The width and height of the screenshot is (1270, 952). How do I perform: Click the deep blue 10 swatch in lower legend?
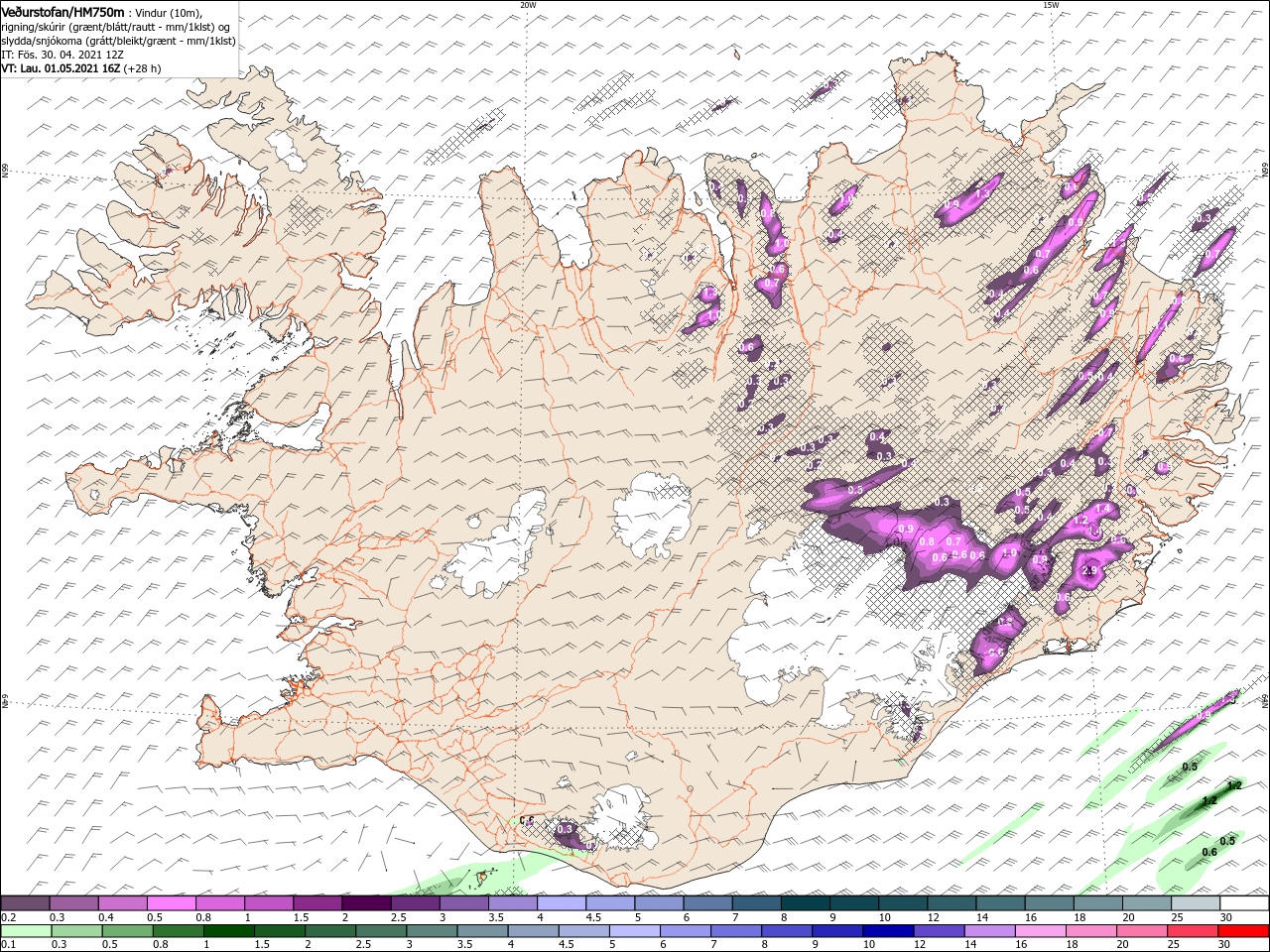click(x=888, y=931)
